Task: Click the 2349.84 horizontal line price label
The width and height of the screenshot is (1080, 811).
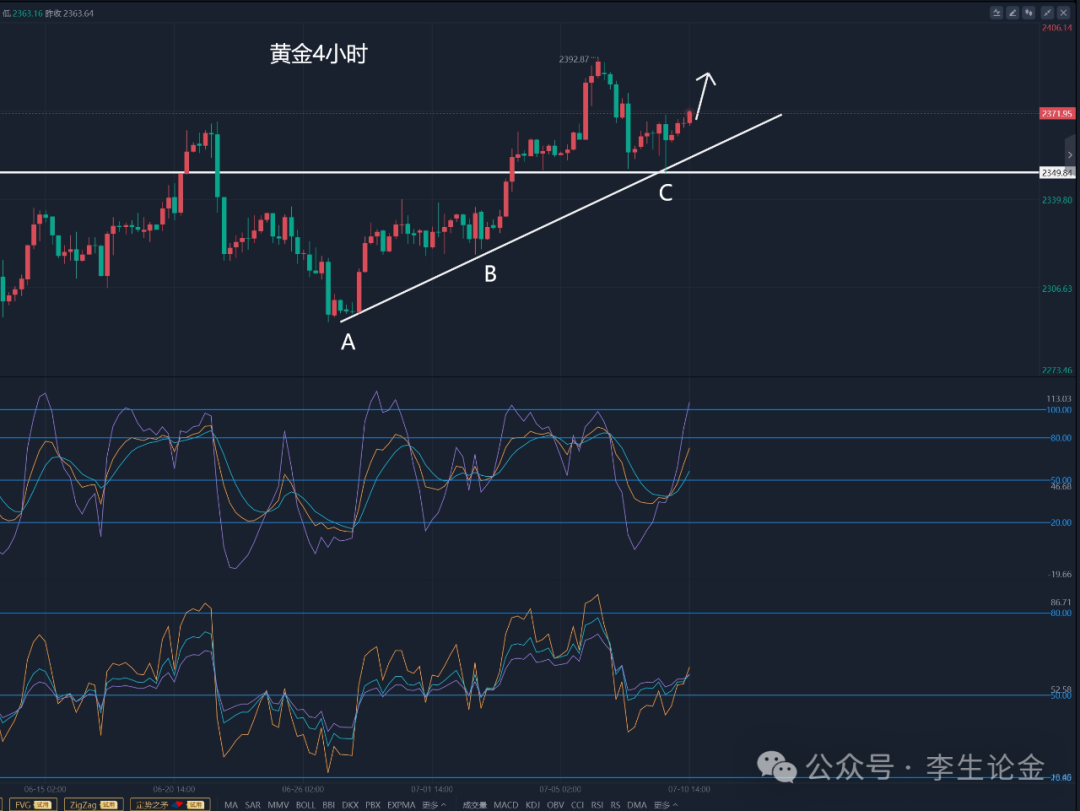Action: click(x=1057, y=172)
